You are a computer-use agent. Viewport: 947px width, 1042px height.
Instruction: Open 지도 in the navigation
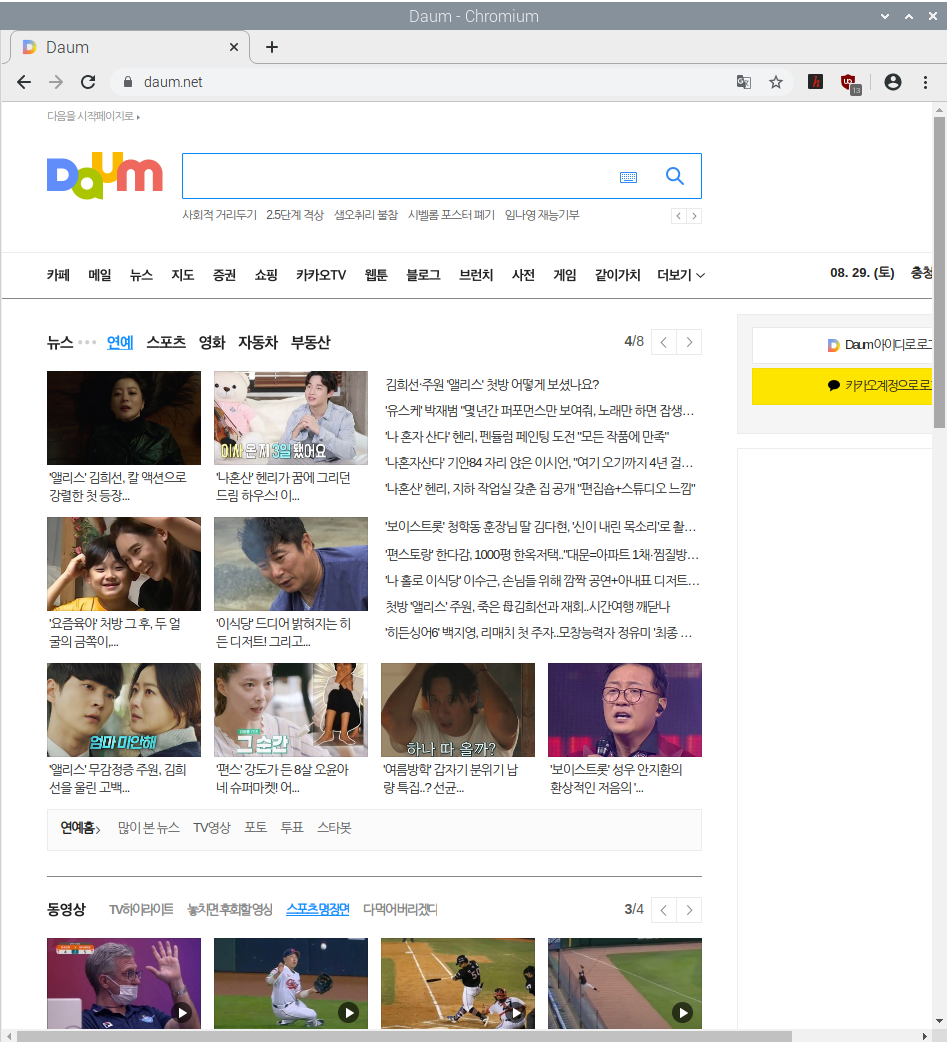click(183, 274)
